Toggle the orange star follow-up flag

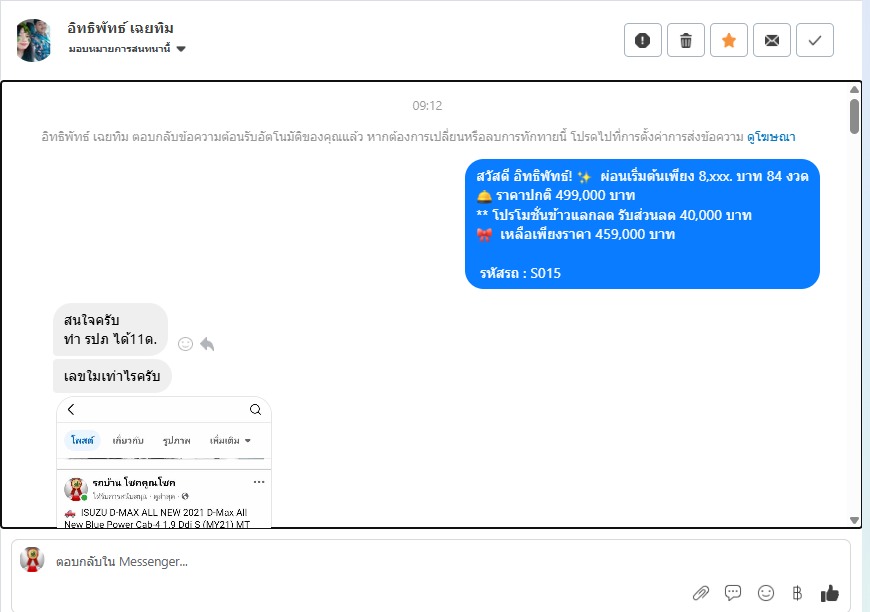tap(729, 40)
